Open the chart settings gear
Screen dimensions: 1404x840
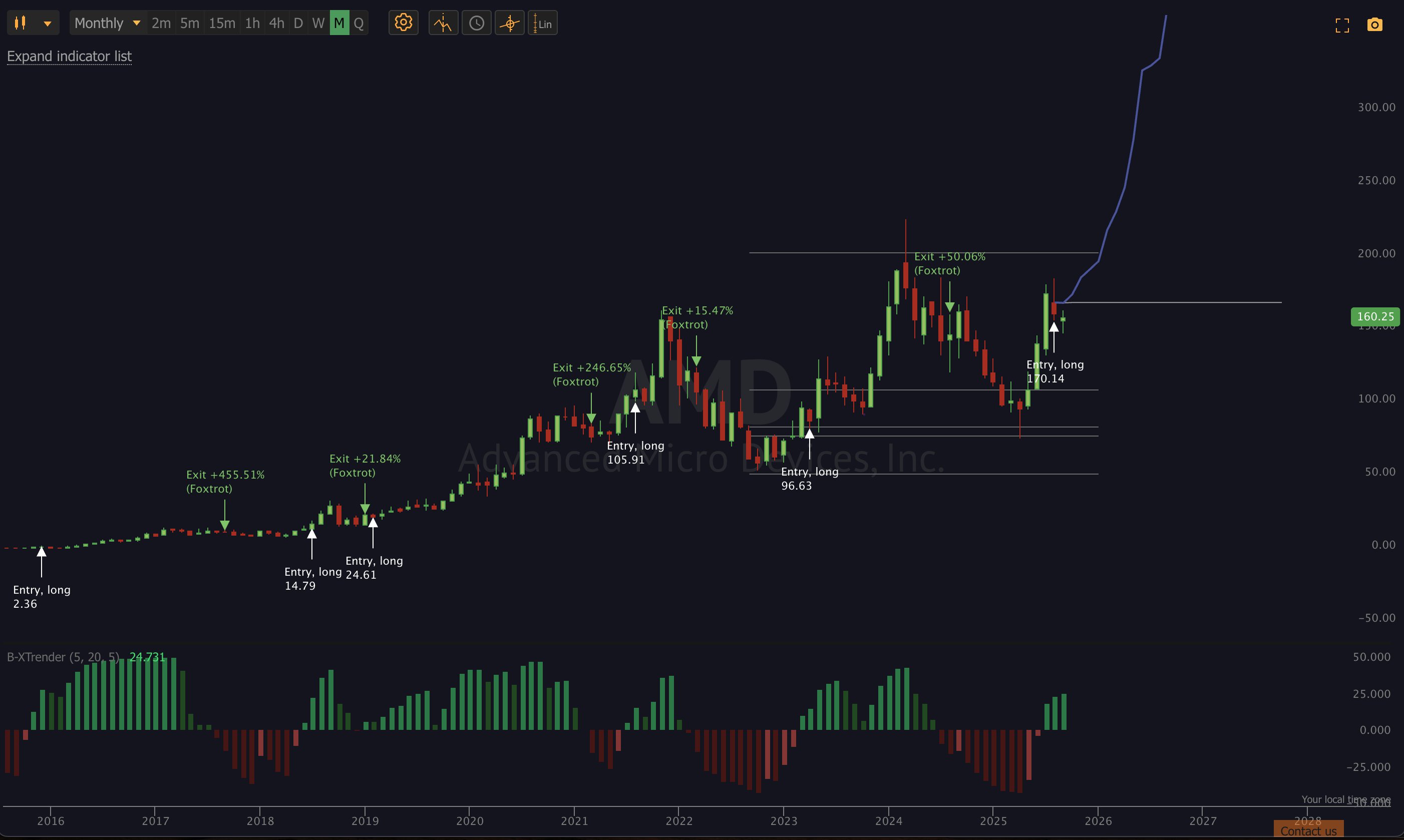click(x=403, y=23)
